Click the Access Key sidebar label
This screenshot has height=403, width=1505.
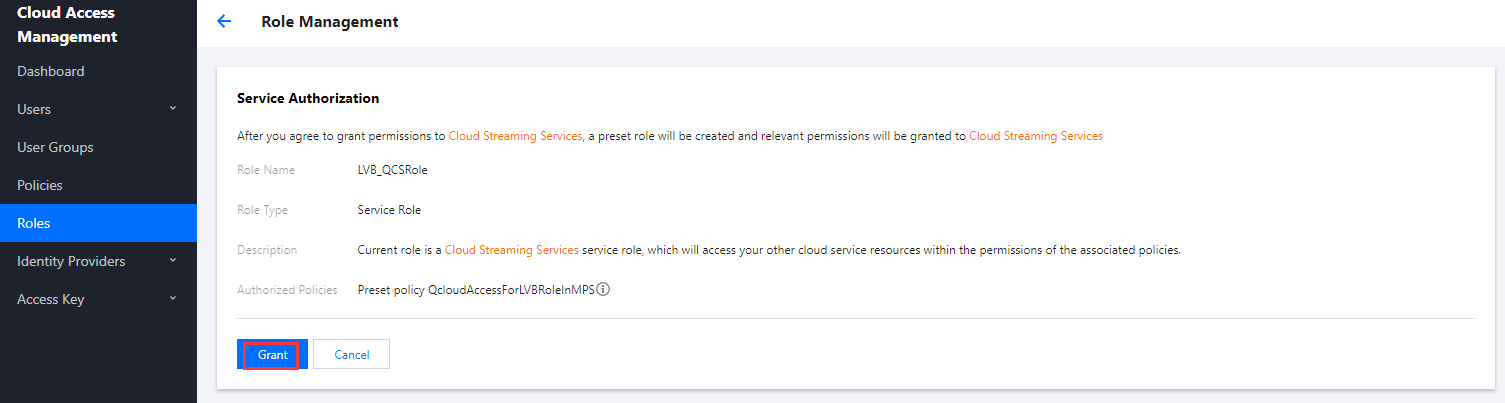[51, 299]
